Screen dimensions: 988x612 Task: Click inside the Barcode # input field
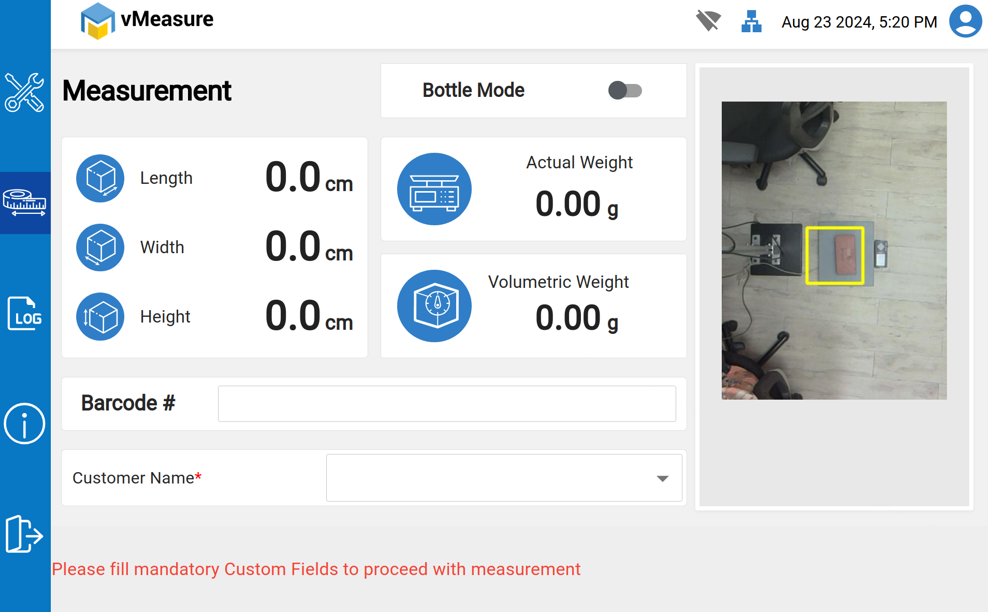[x=446, y=404]
